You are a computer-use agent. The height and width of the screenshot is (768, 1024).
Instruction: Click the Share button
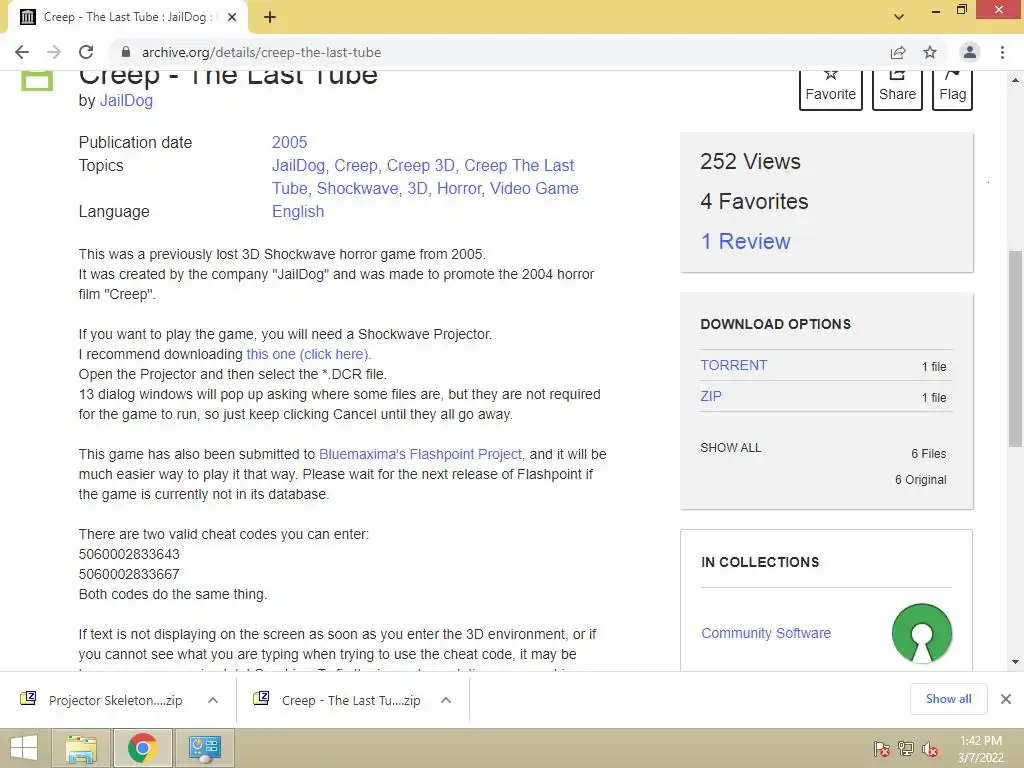(897, 89)
